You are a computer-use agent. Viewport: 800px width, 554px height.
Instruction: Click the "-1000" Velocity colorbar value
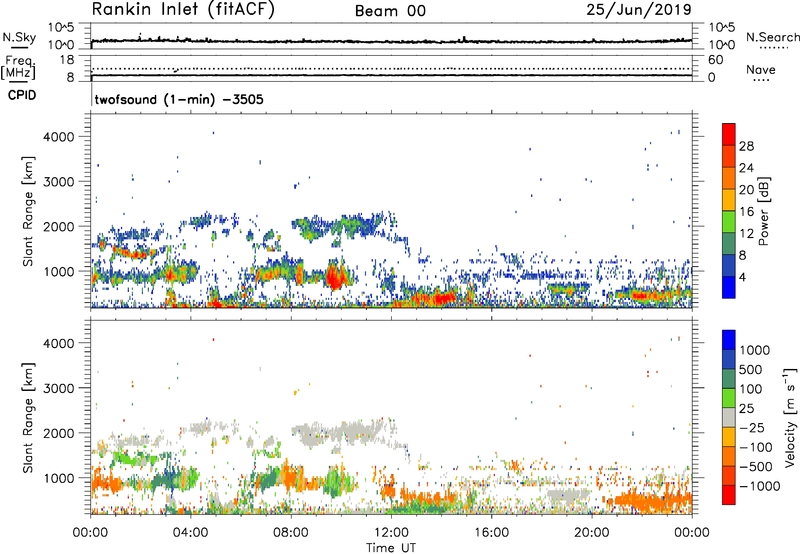[759, 486]
